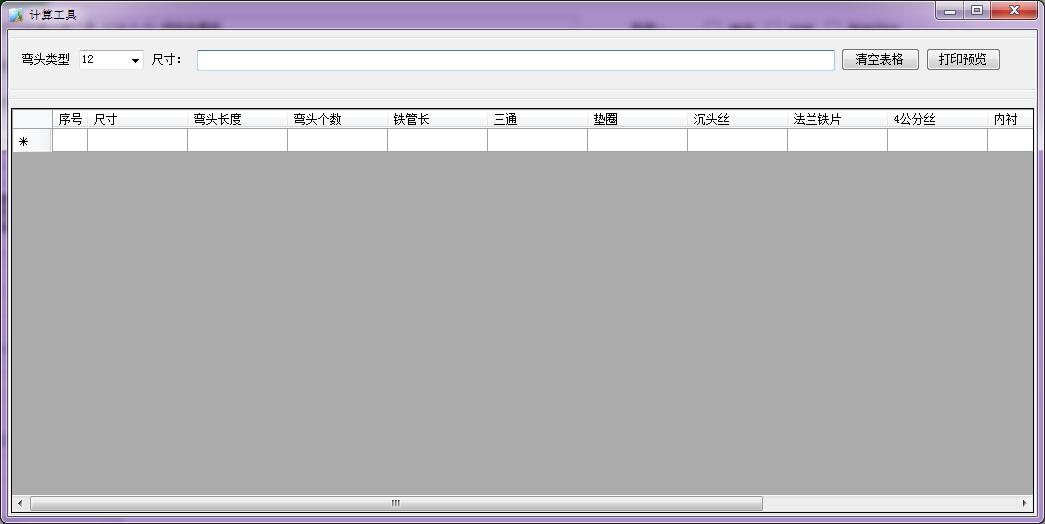
Task: Click the 弯头长度 column header
Action: click(x=237, y=119)
